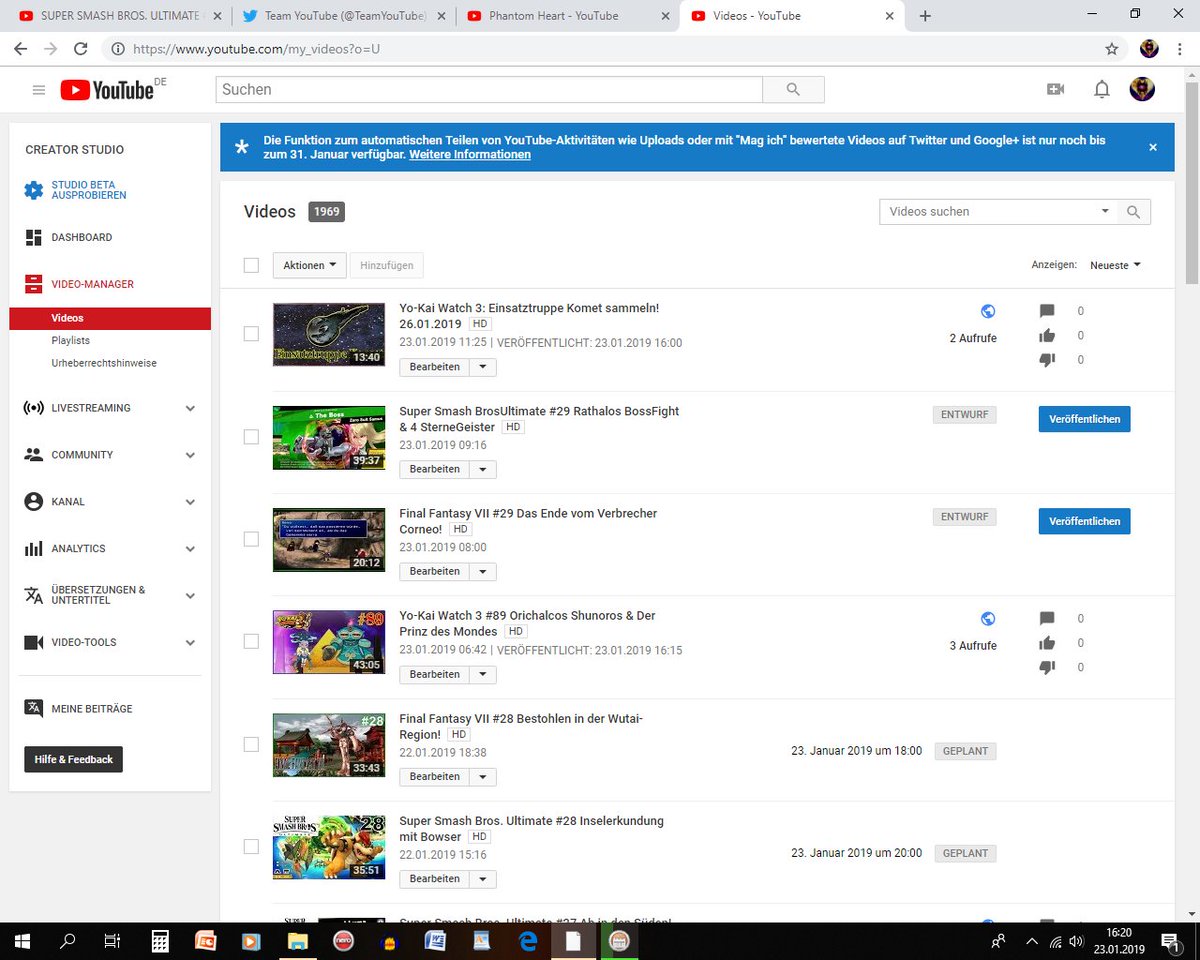
Task: Click thumbs up icon for Einsatztruppe Komet video
Action: point(1047,336)
